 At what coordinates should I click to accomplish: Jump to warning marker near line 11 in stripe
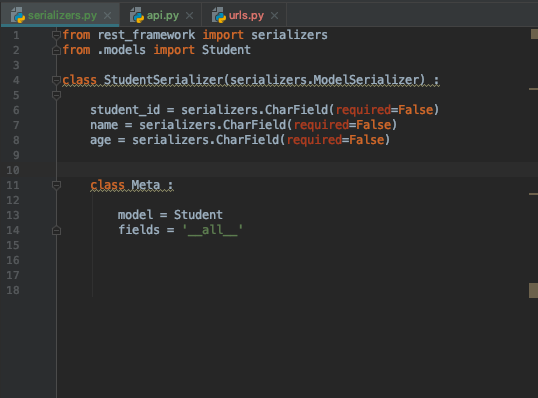pos(534,194)
